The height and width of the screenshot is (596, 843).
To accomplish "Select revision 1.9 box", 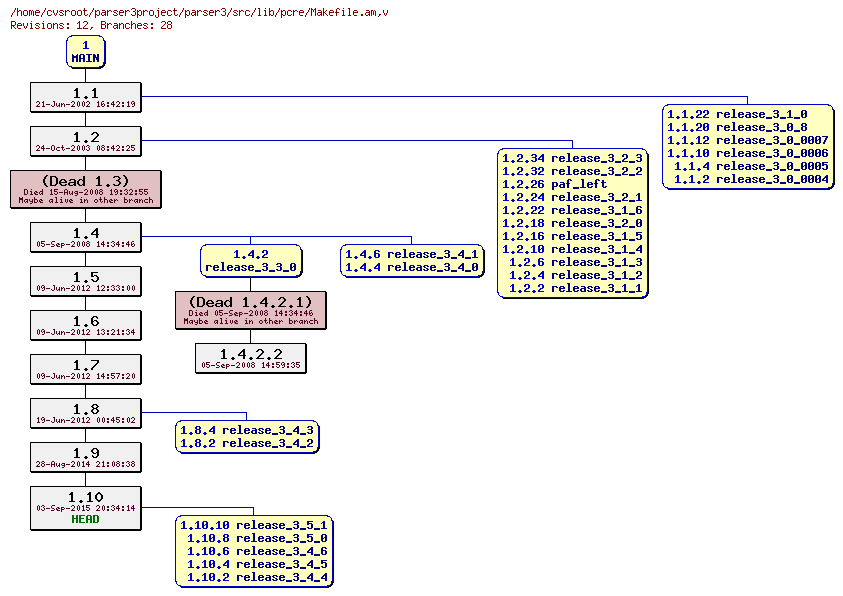I will click(86, 457).
